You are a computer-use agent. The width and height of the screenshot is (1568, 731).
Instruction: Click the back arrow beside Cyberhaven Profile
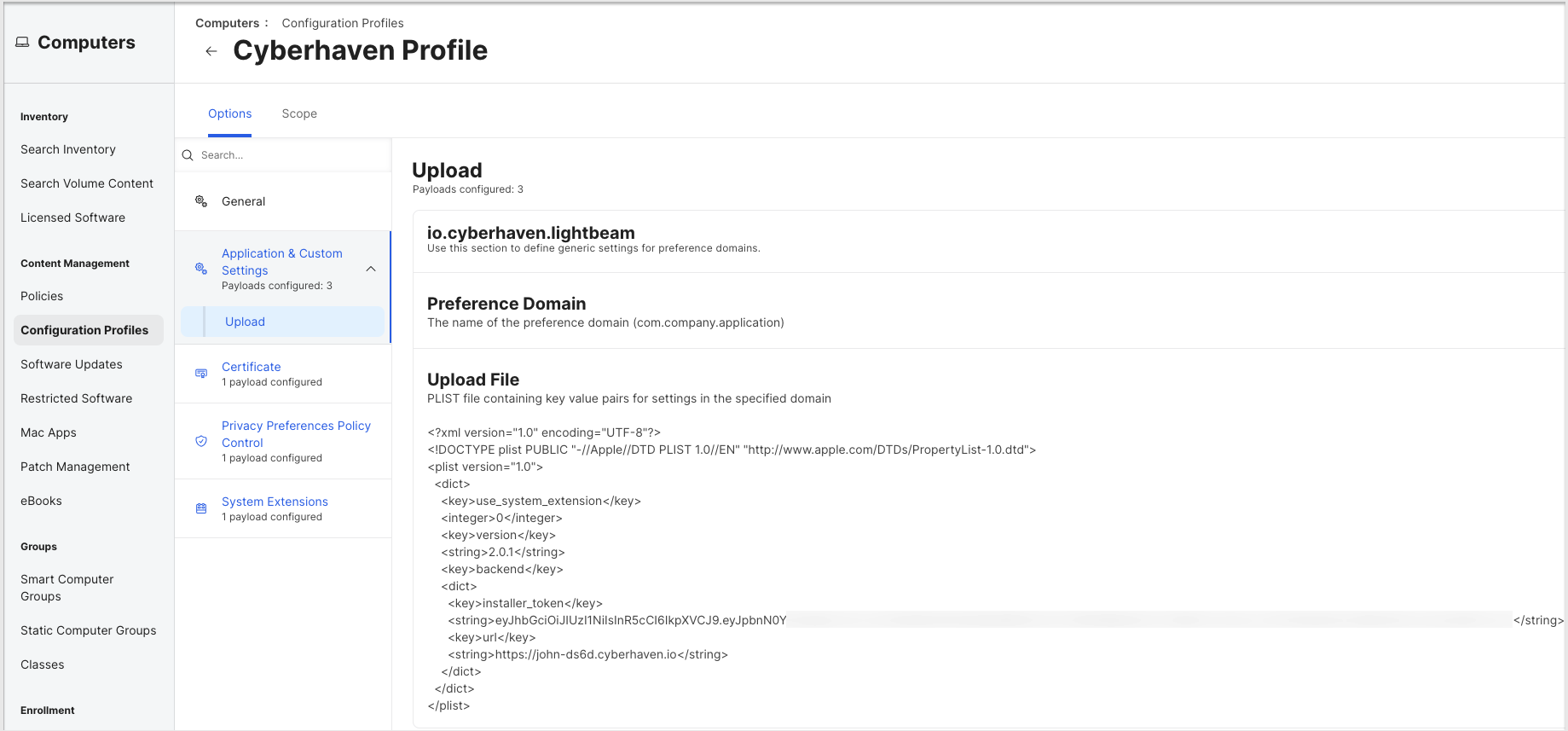click(211, 51)
